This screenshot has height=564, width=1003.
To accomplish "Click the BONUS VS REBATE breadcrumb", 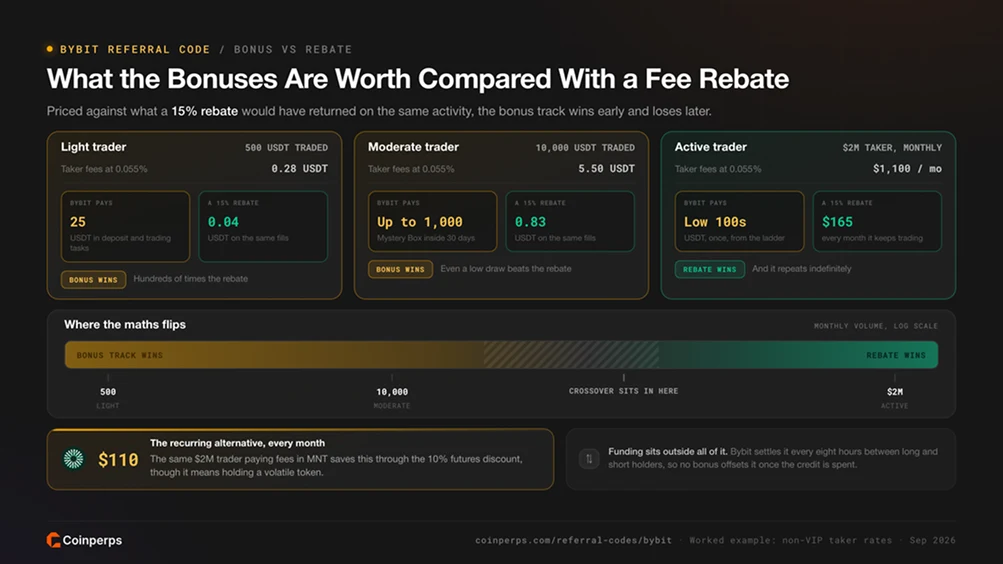I will 293,49.
